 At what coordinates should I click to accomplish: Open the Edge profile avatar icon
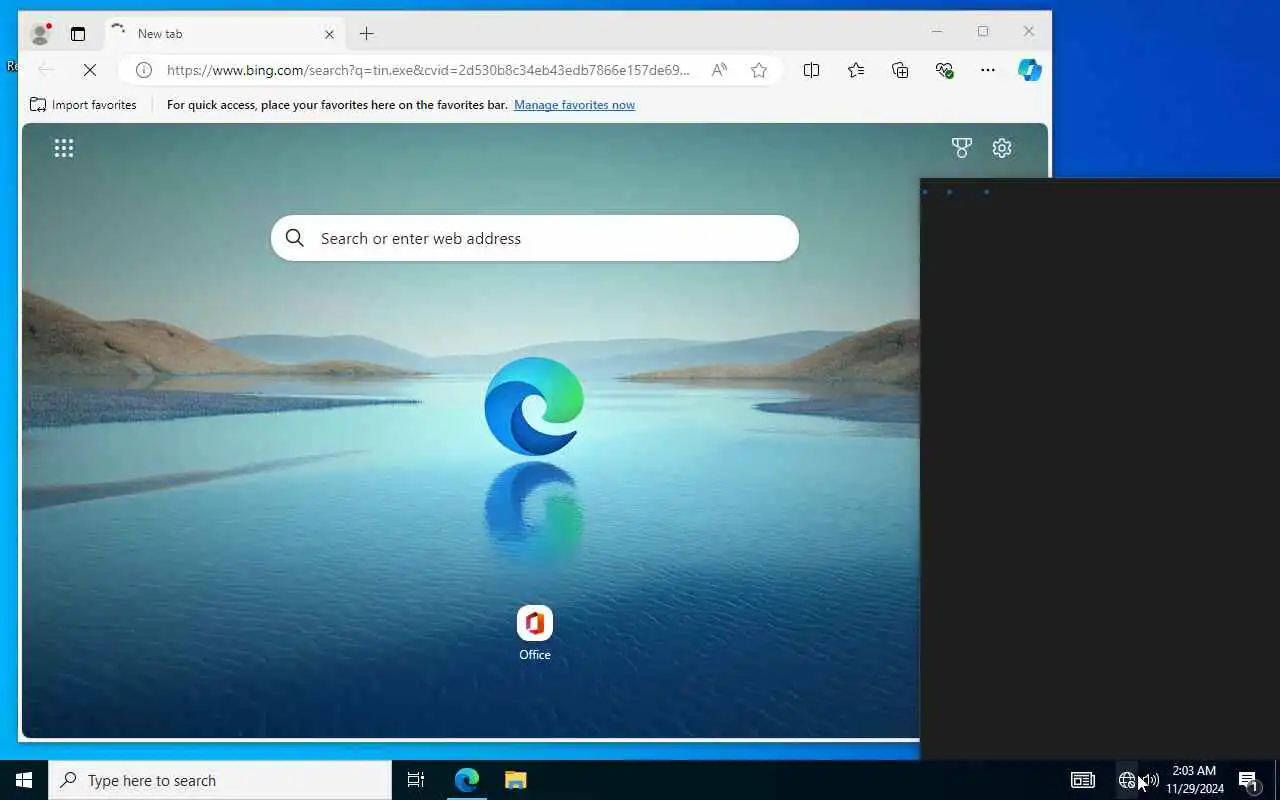coord(41,34)
